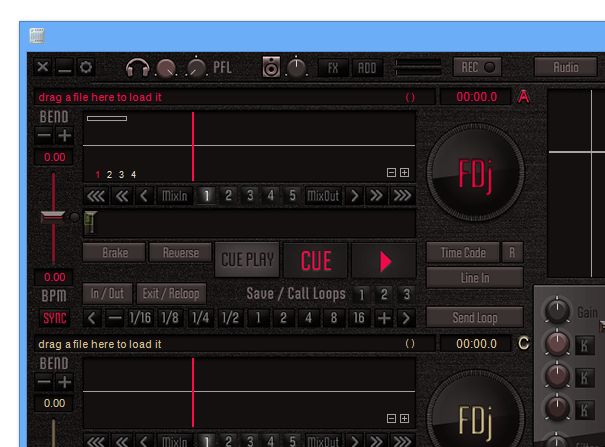Screen dimensions: 605x447
Task: Call saved loop 1
Action: [x=362, y=295]
